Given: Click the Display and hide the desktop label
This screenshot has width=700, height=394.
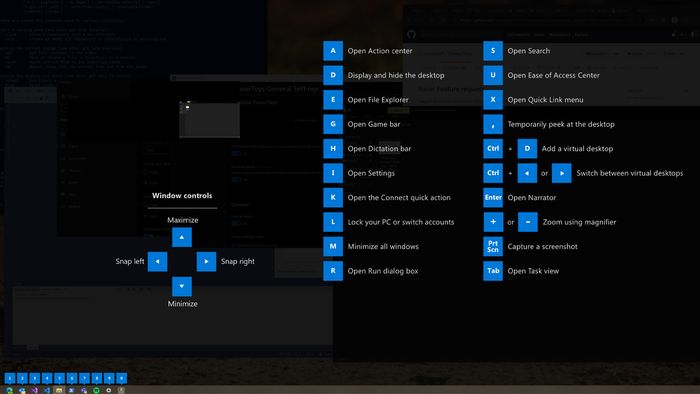Looking at the screenshot, I should pyautogui.click(x=396, y=75).
